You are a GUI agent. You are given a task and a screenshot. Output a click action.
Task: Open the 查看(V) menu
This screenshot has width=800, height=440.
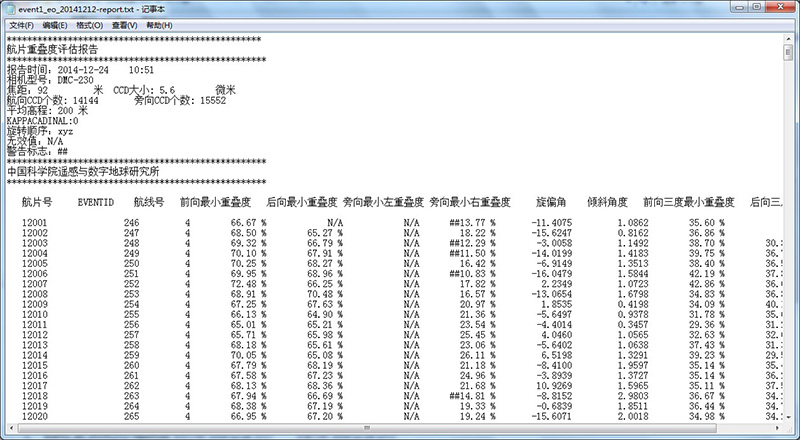pyautogui.click(x=125, y=24)
